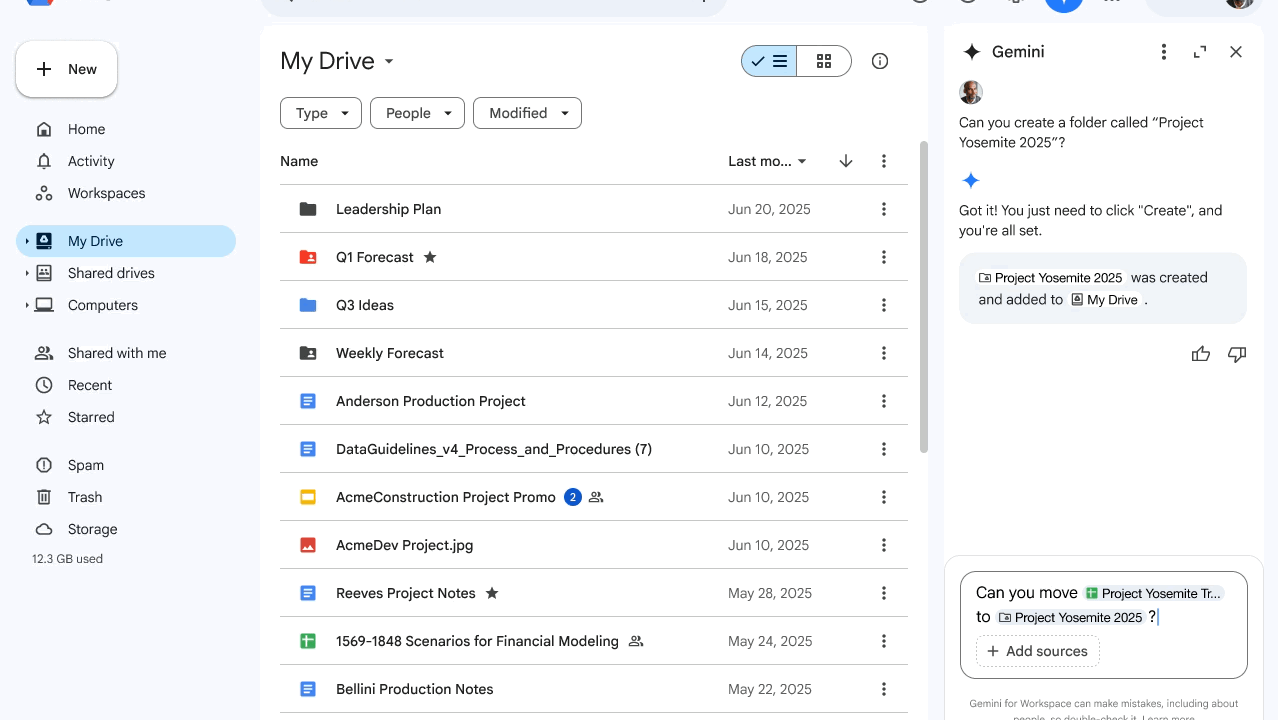Open column header more options menu
Image resolution: width=1278 pixels, height=720 pixels.
[884, 161]
